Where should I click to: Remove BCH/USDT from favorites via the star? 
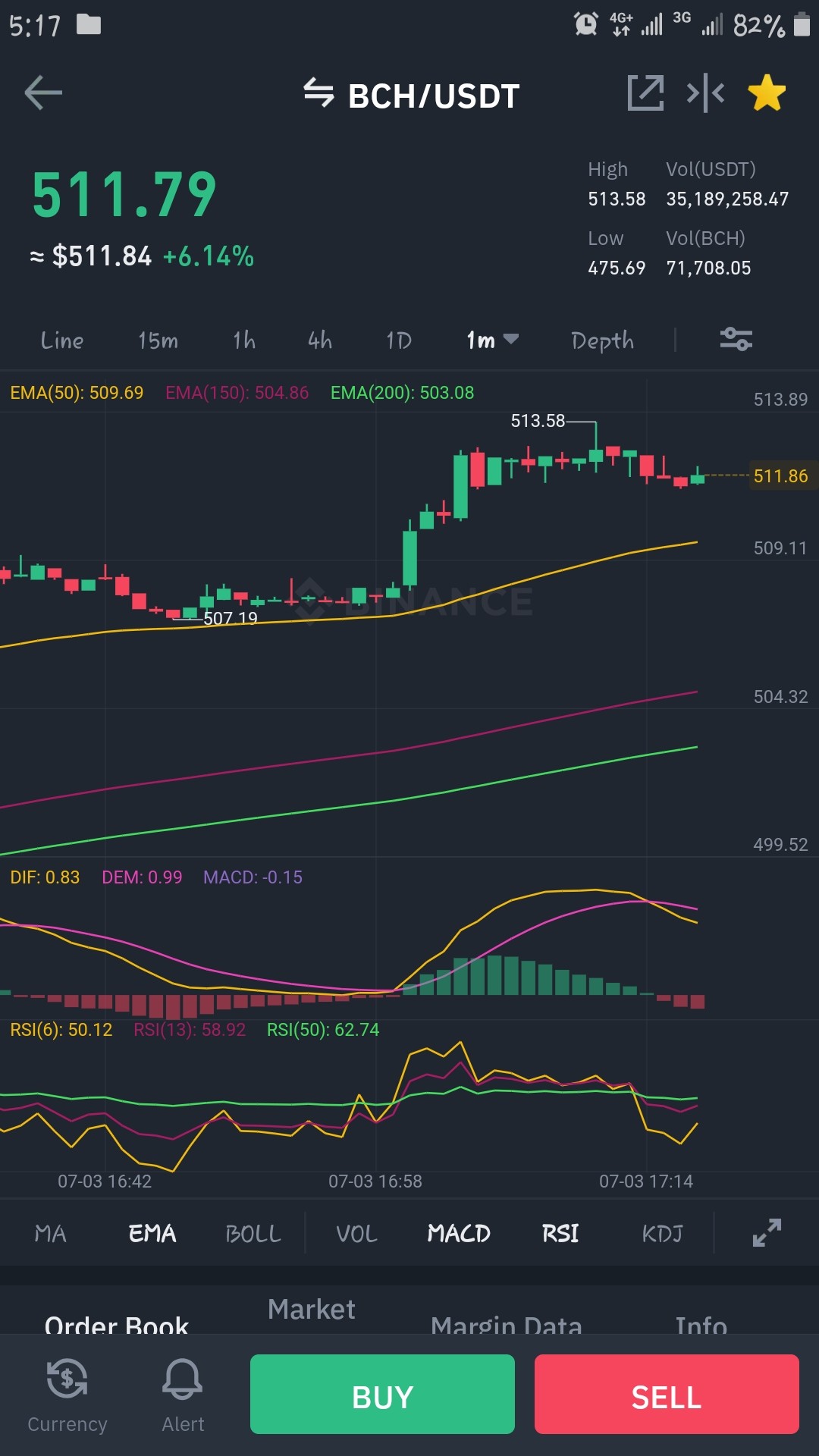pos(767,93)
